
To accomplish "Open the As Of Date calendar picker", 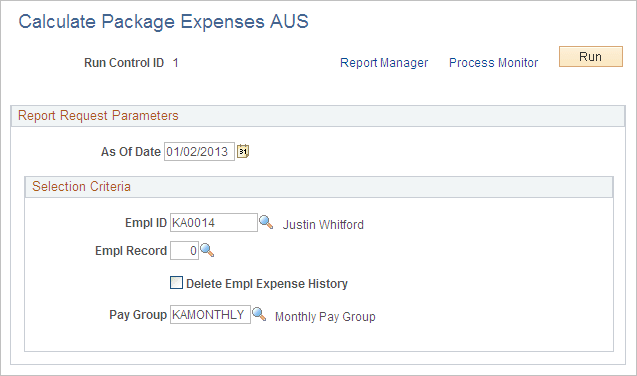I will 243,151.
